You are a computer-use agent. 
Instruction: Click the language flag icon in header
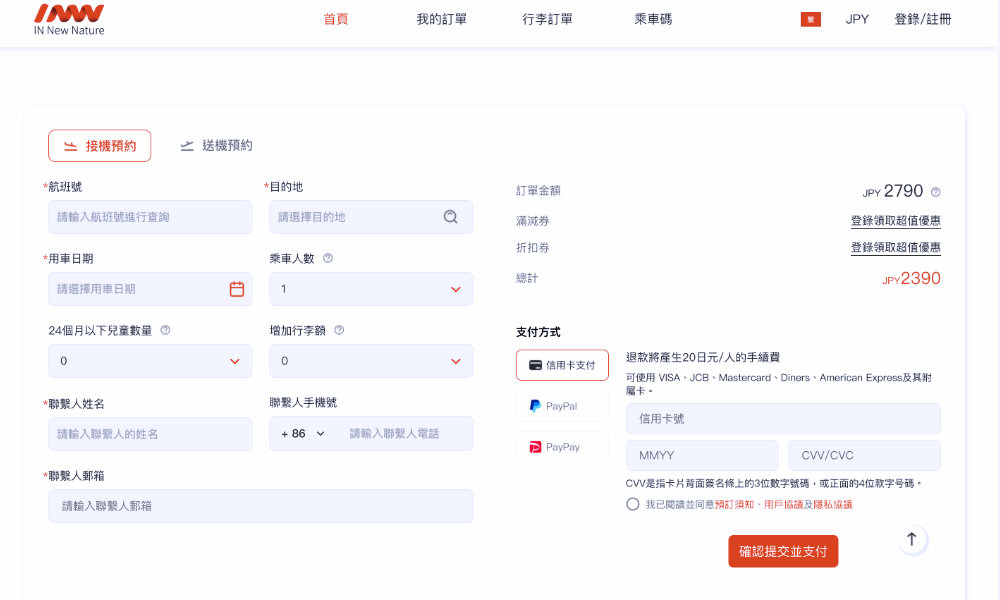(811, 19)
